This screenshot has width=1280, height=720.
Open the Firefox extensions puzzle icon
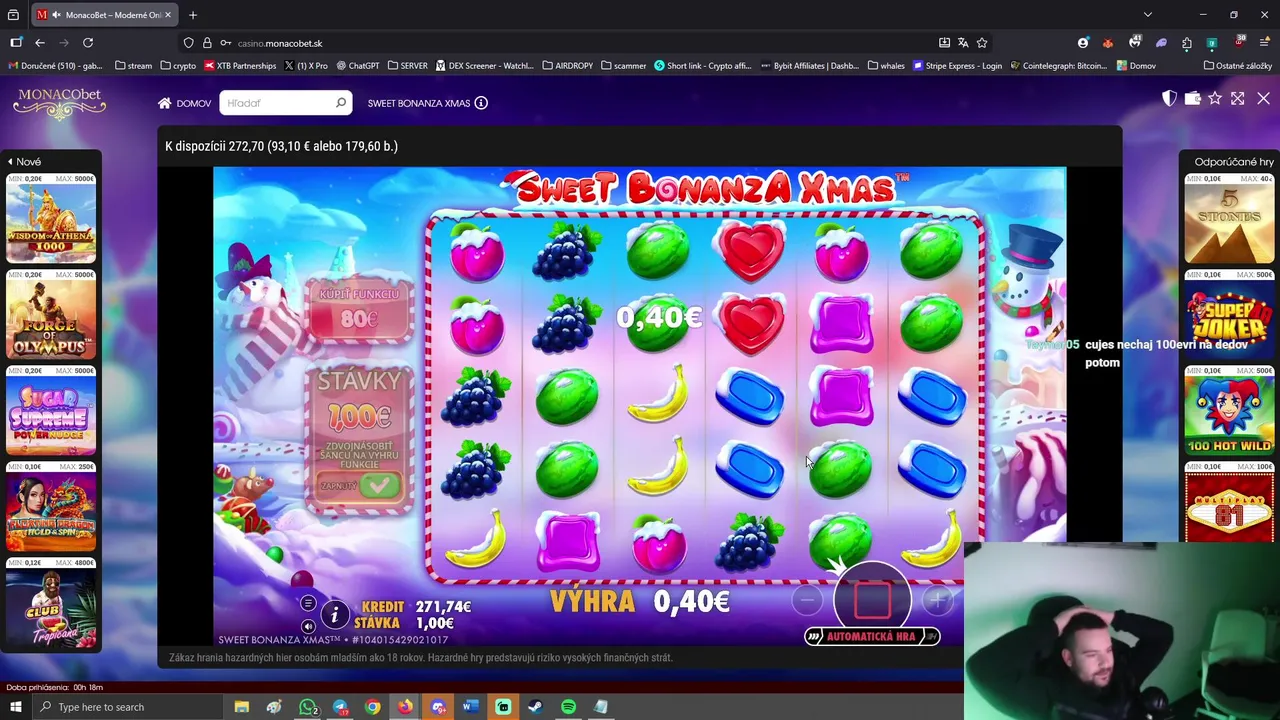pos(1186,43)
